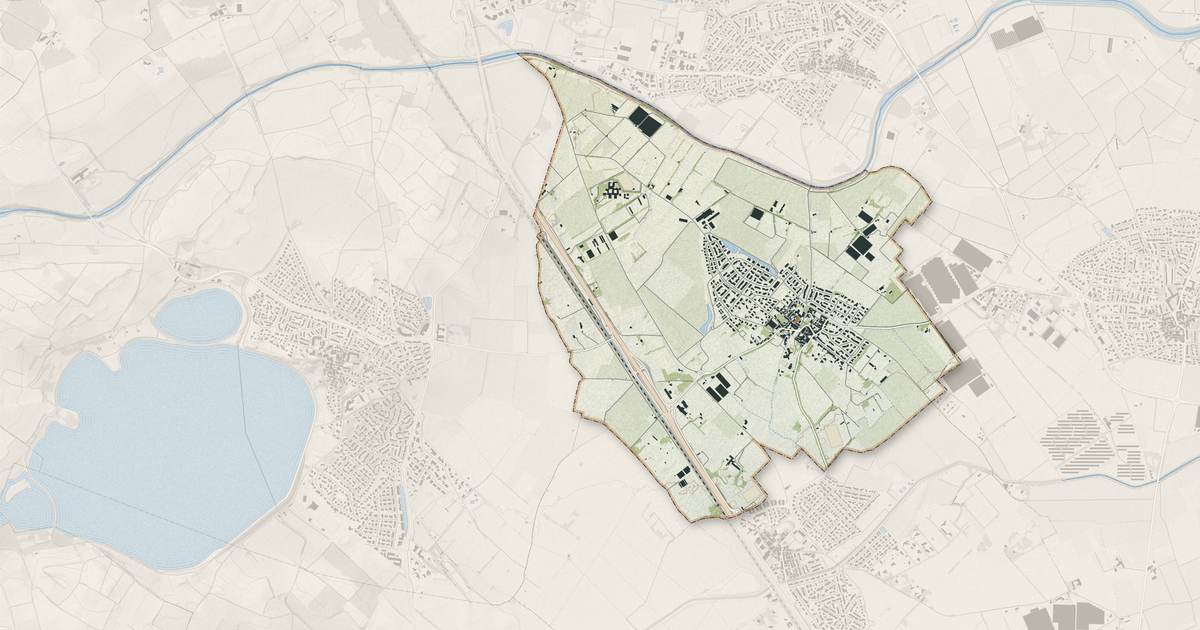The image size is (1200, 630).
Task: Click the small round pond above the large lake
Action: coord(199,314)
